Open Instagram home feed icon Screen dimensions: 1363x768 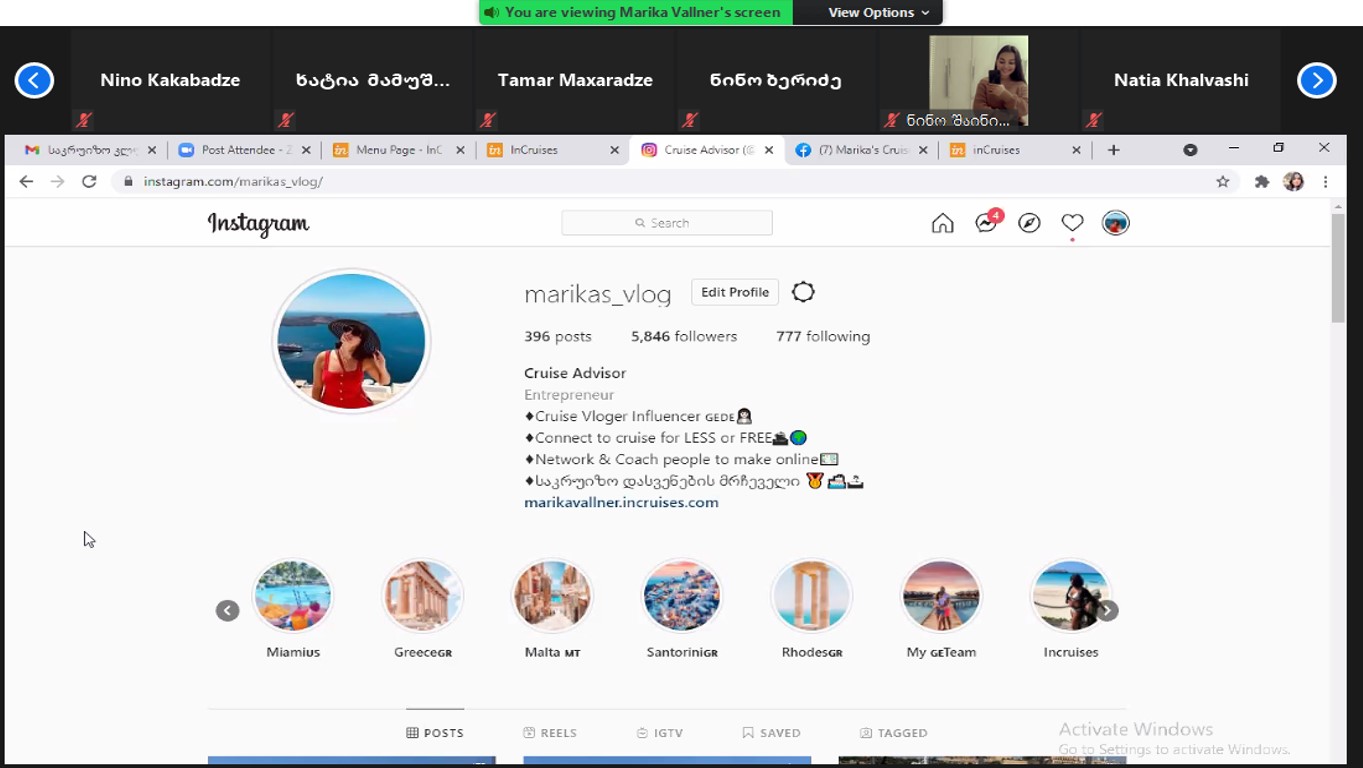point(942,223)
